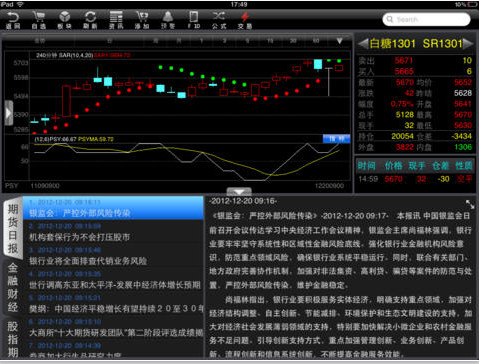Click the 昨结 value 5628
The width and height of the screenshot is (479, 364).
coord(463,93)
